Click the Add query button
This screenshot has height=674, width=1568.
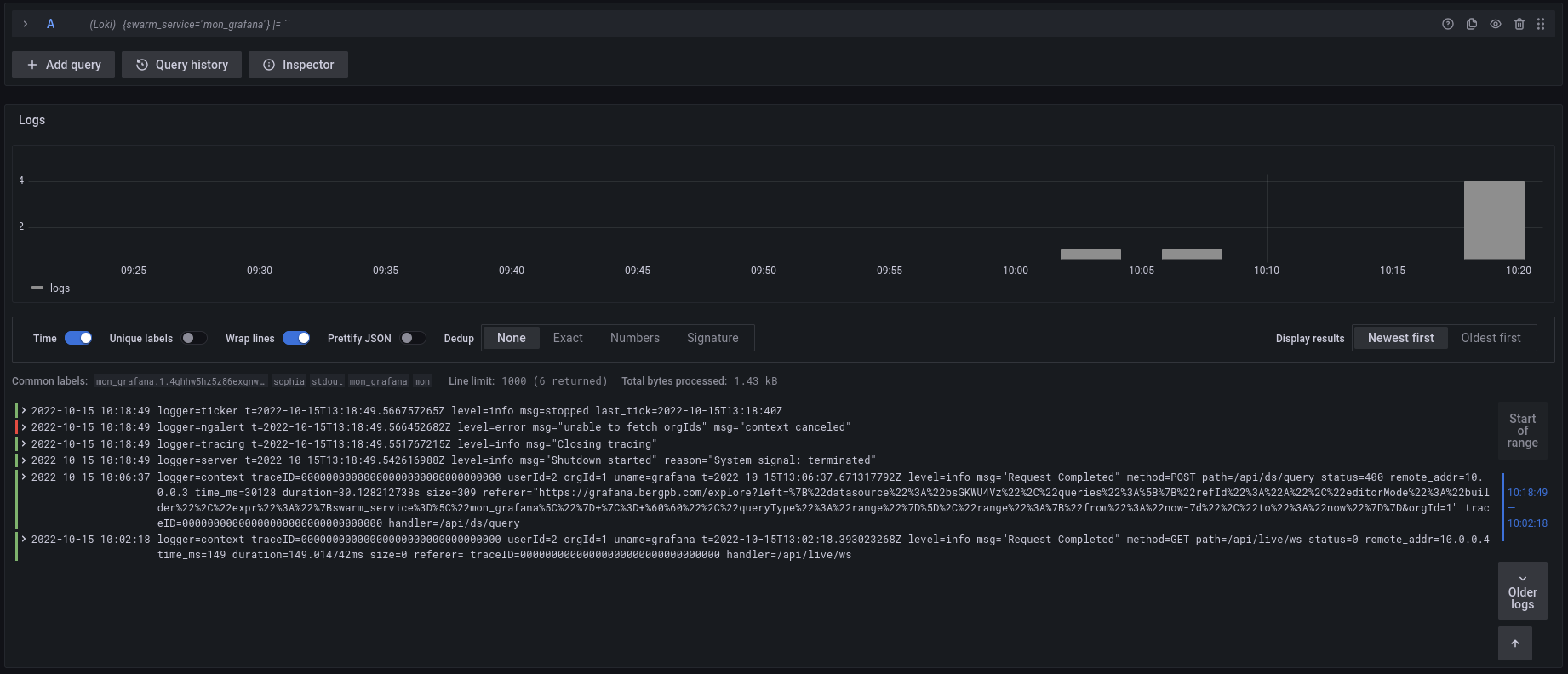[64, 65]
